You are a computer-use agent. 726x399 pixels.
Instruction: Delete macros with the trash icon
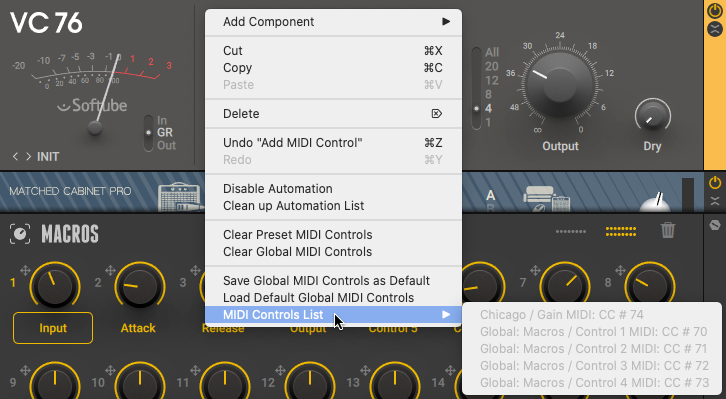click(668, 230)
